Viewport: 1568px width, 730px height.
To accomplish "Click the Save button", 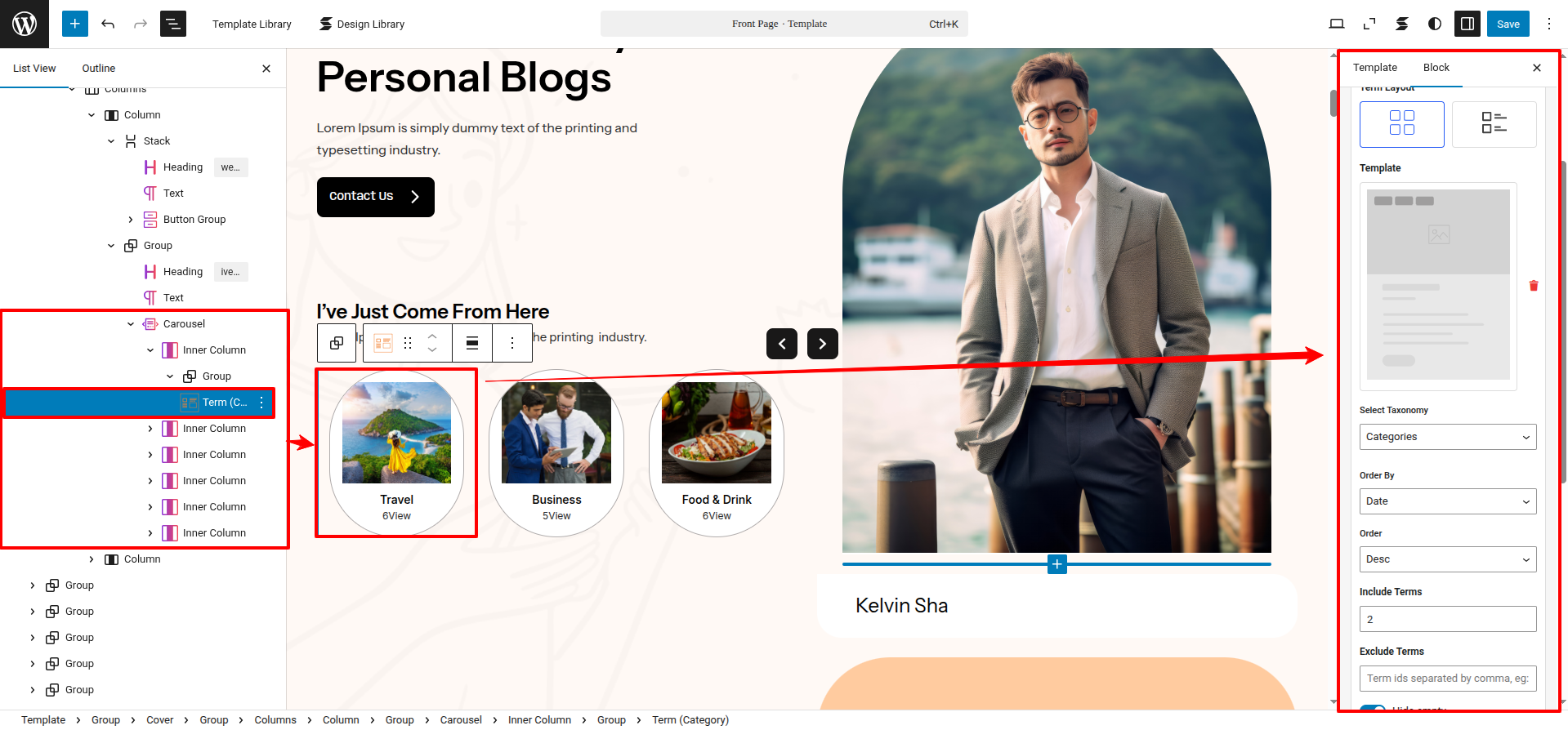I will tap(1508, 24).
